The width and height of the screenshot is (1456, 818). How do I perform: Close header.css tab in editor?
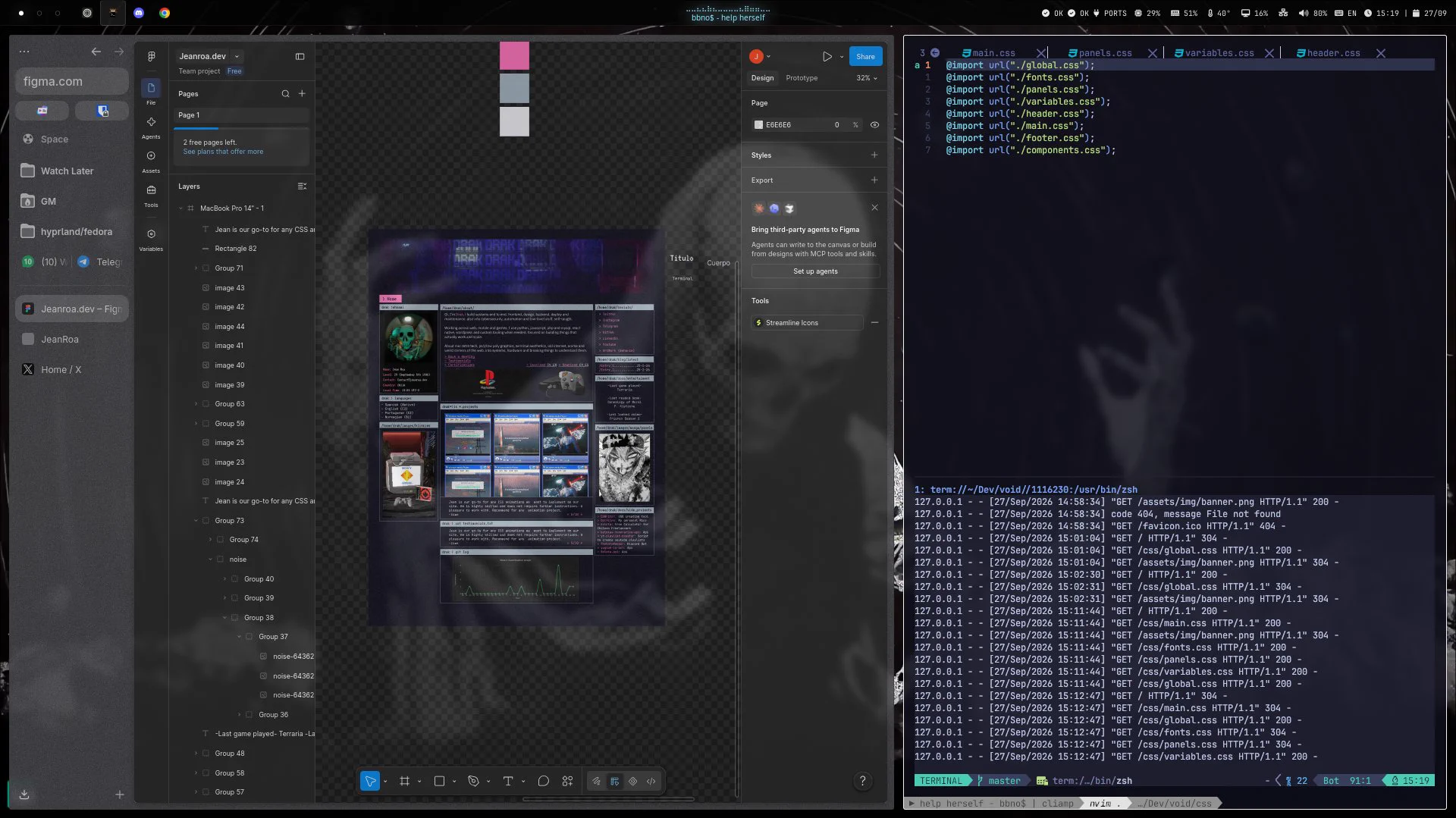(x=1380, y=53)
